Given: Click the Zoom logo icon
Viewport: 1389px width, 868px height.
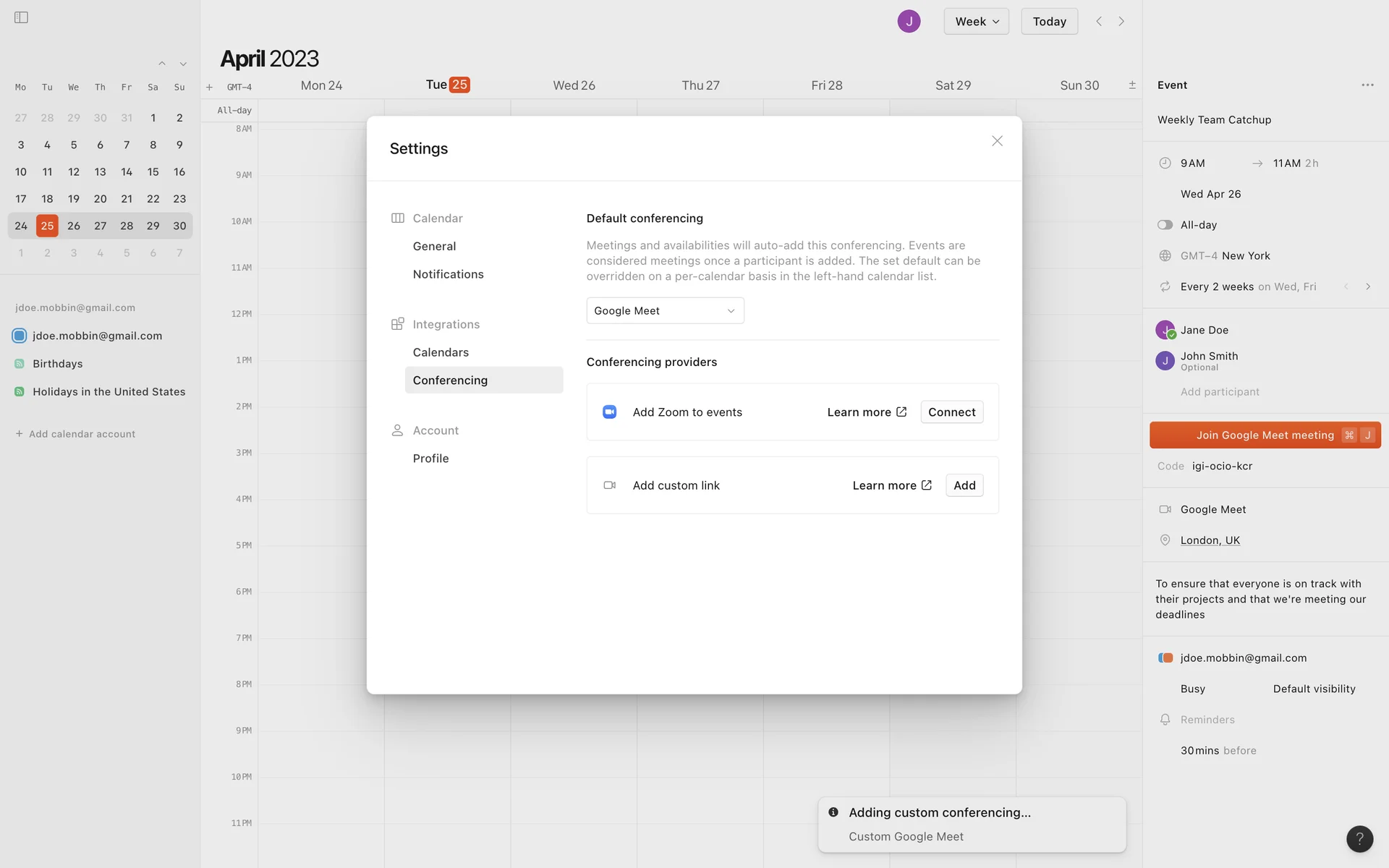Looking at the screenshot, I should [x=609, y=412].
